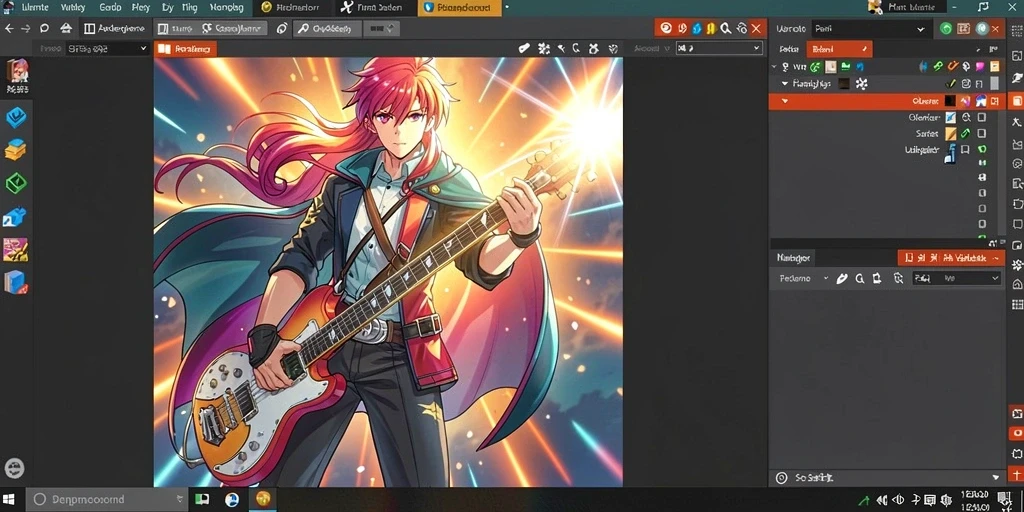Screen dimensions: 1024x512
Task: Click the black color thumbnail on highlighted layer
Action: pyautogui.click(x=951, y=101)
